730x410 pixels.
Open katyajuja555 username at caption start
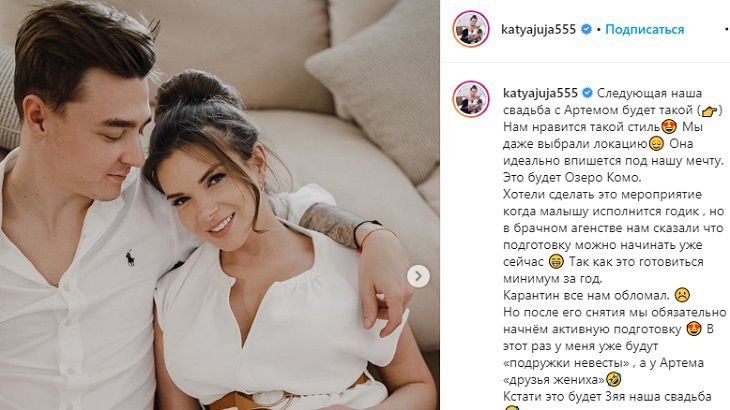540,93
